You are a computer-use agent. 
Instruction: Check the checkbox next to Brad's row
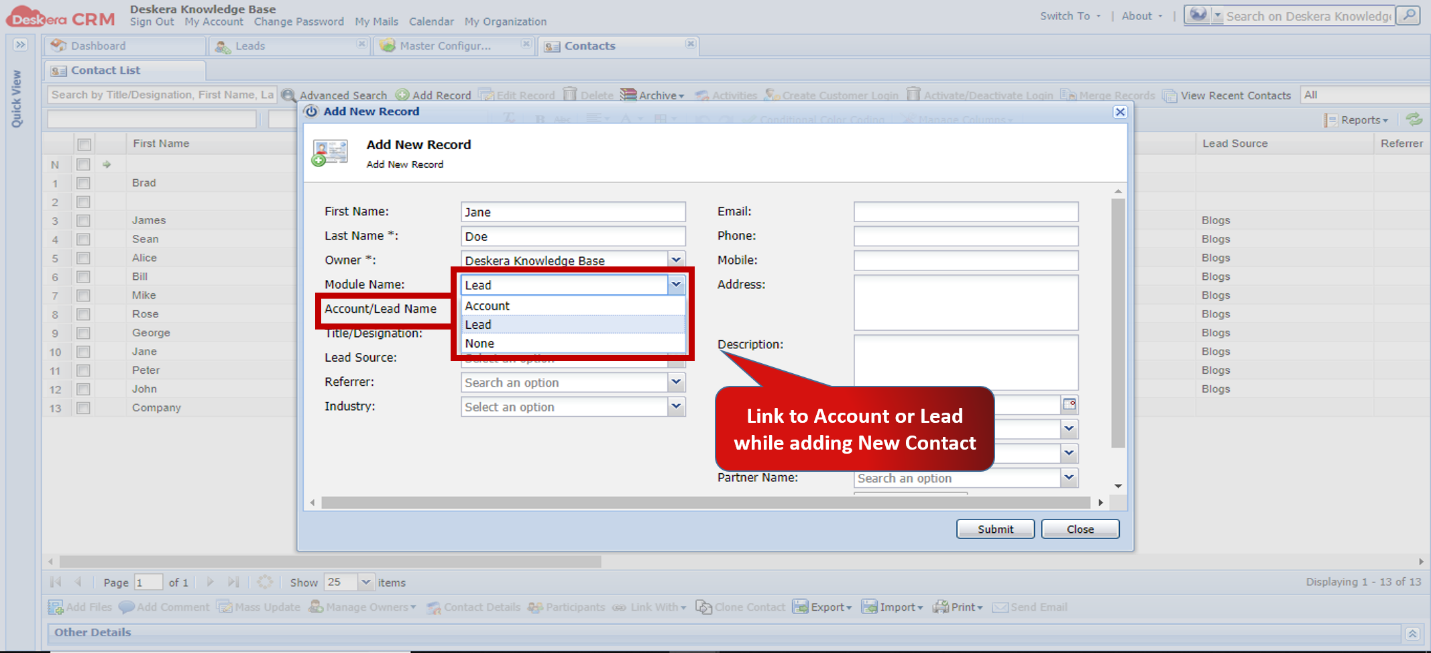(x=83, y=182)
